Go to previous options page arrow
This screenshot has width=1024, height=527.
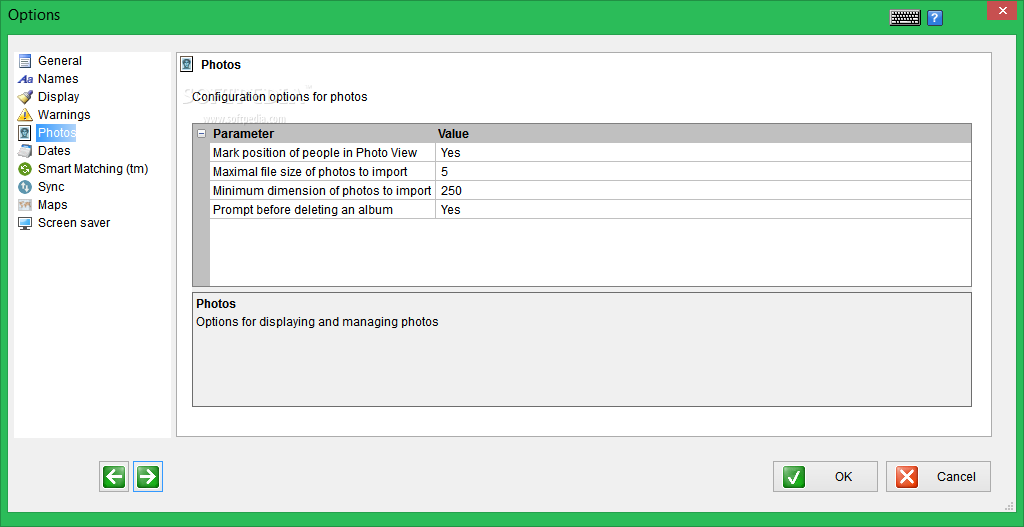click(x=114, y=477)
